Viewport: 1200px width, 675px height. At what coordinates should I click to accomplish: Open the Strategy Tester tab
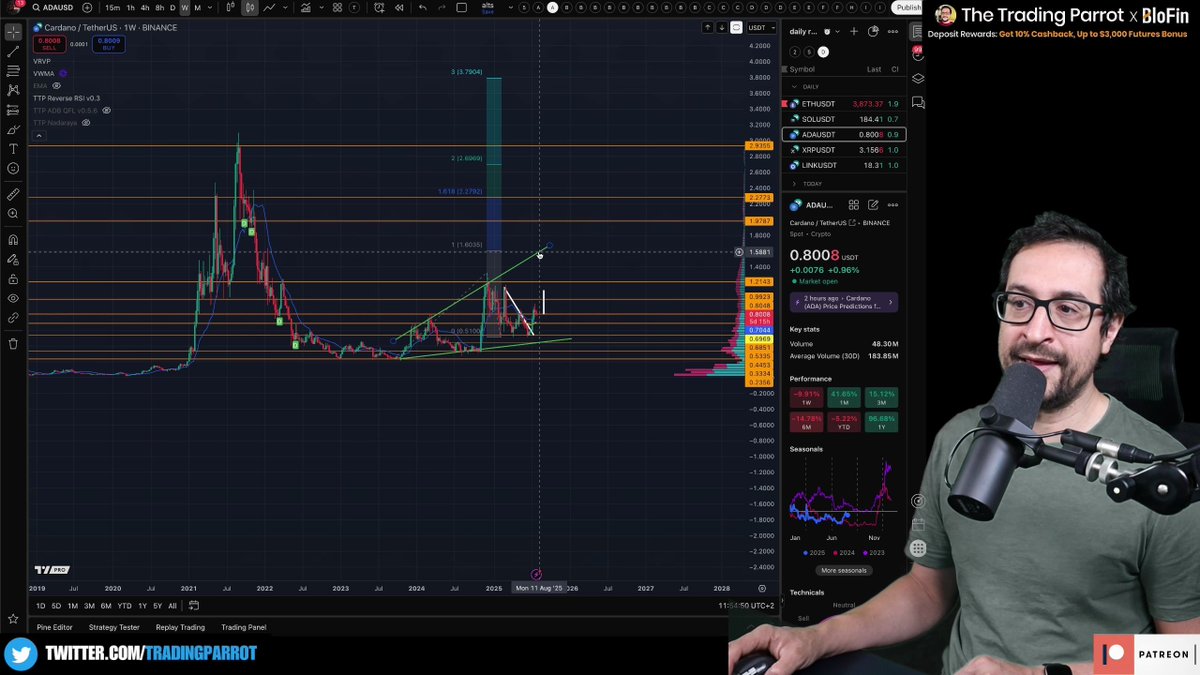(x=114, y=627)
